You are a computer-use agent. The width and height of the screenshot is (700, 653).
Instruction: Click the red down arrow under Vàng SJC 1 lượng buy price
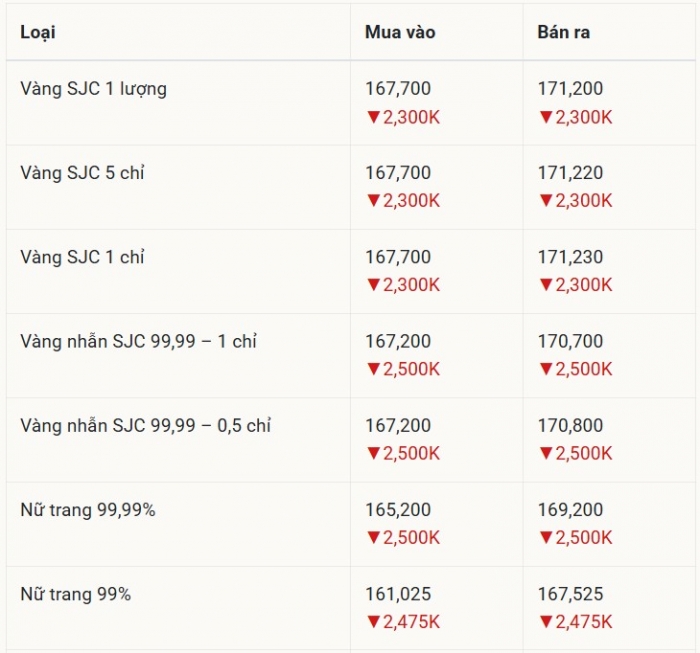click(373, 117)
